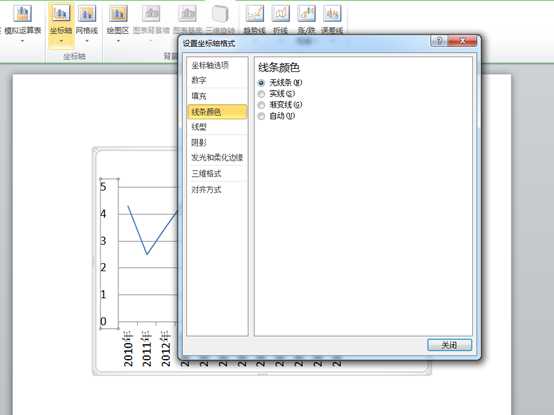This screenshot has width=554, height=415.
Task: Click the value 3 on vertical axis
Action: click(103, 241)
